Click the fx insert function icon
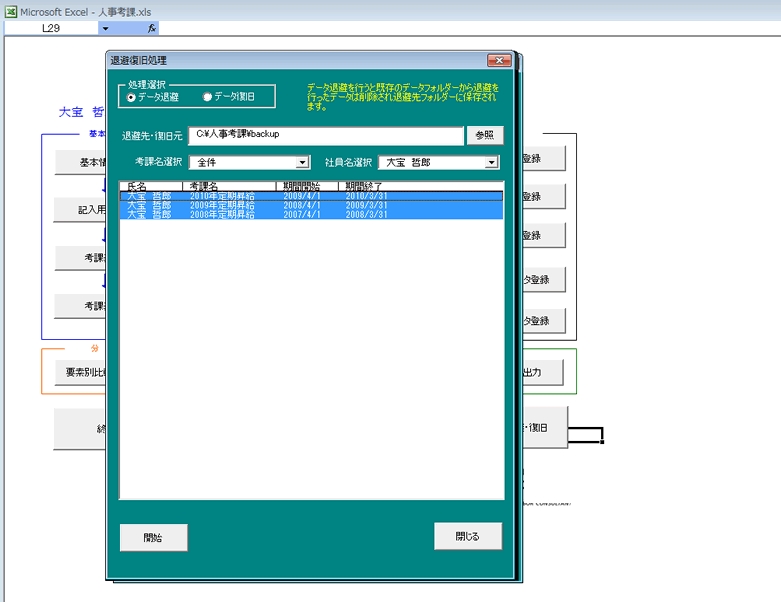Image resolution: width=781 pixels, height=602 pixels. (x=152, y=28)
